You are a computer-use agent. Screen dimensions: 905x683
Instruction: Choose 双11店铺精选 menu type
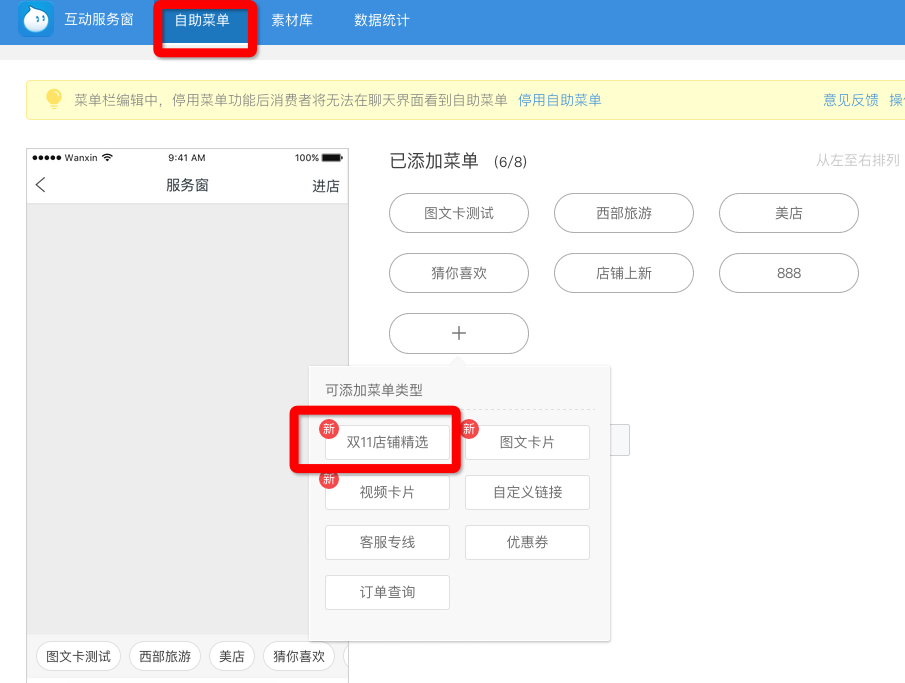387,442
